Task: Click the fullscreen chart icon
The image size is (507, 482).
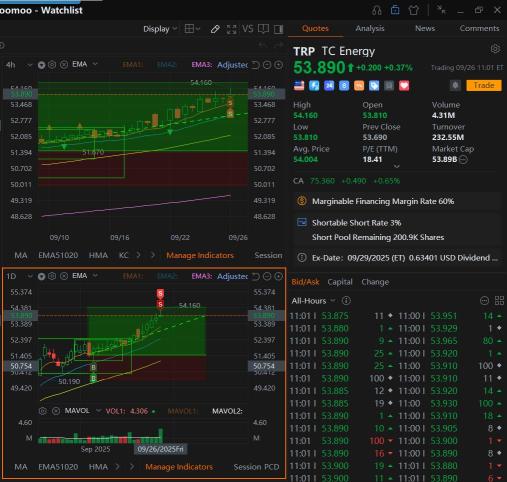Action: tap(231, 29)
